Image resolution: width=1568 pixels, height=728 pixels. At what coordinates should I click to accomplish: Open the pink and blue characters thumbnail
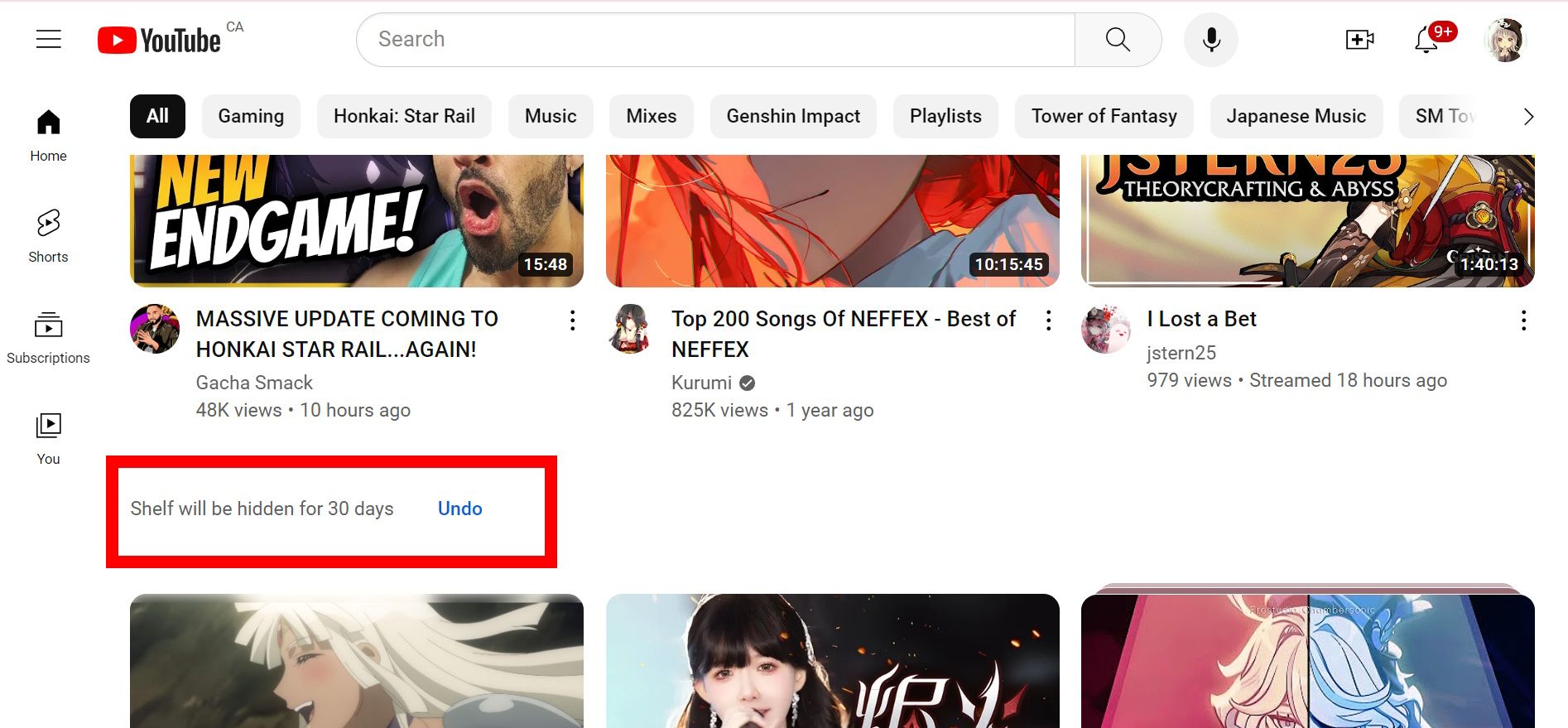1308,661
